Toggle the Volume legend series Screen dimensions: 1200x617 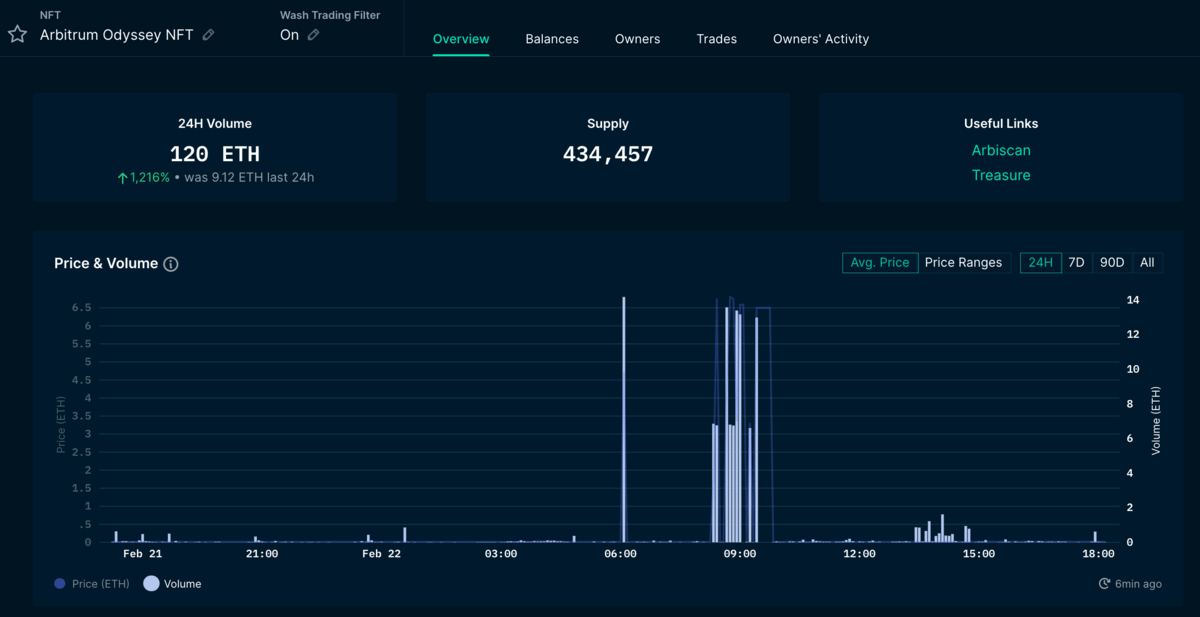pyautogui.click(x=152, y=584)
